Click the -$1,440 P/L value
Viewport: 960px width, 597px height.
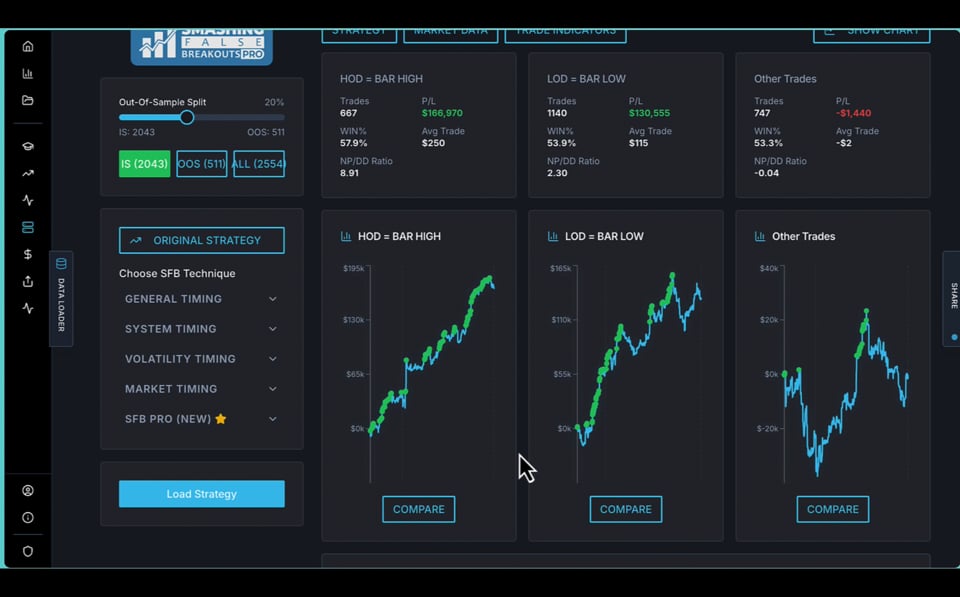[x=853, y=113]
